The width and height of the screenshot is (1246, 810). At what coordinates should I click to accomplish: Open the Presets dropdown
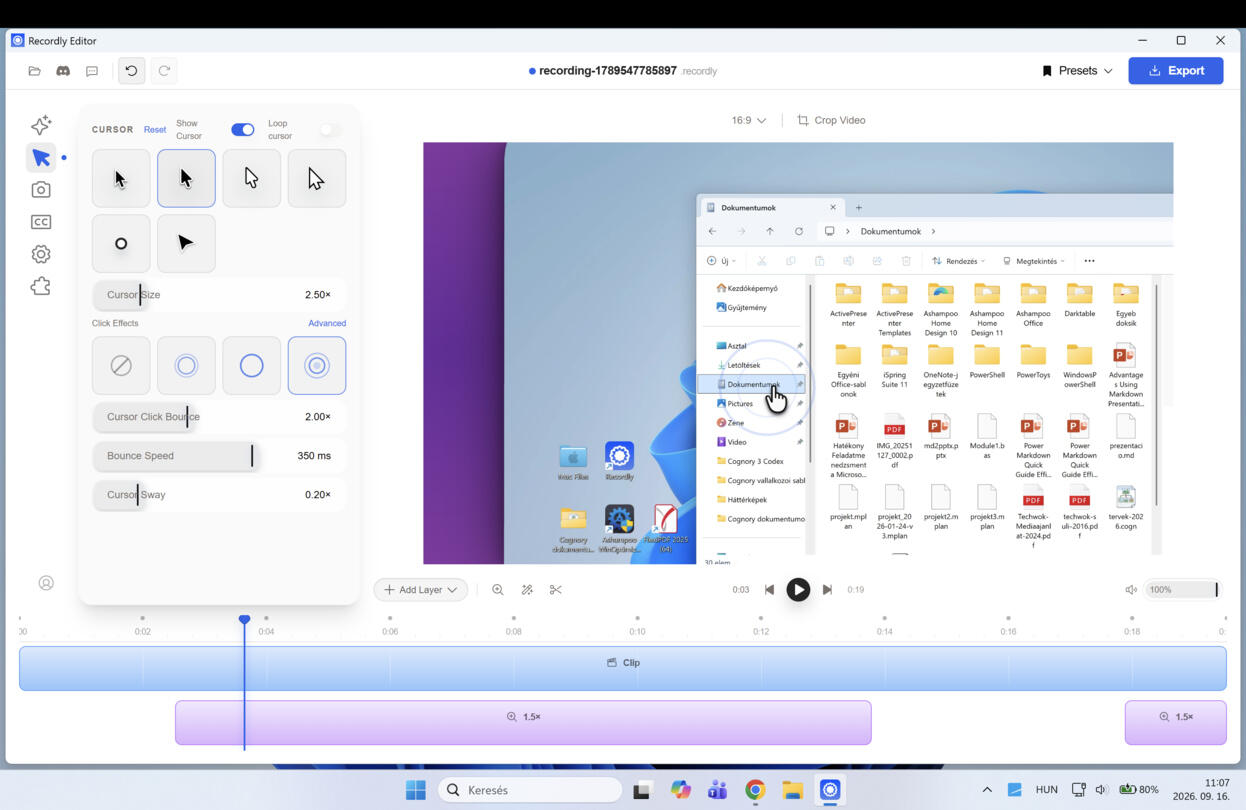pyautogui.click(x=1077, y=71)
